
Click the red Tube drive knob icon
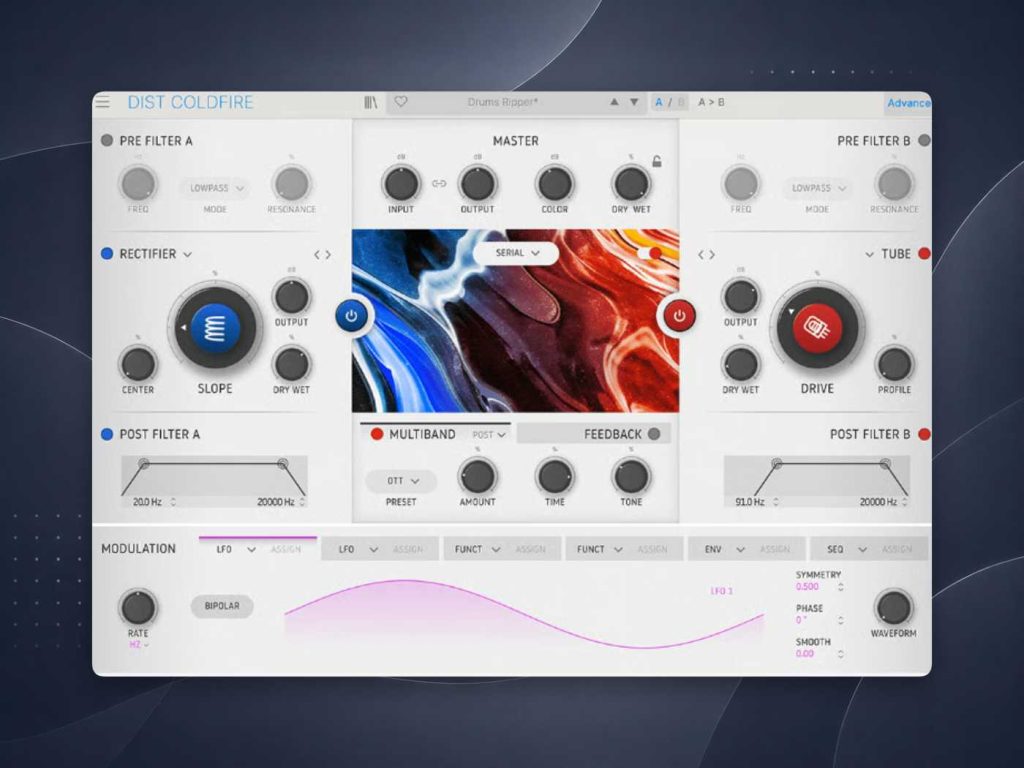pos(817,328)
